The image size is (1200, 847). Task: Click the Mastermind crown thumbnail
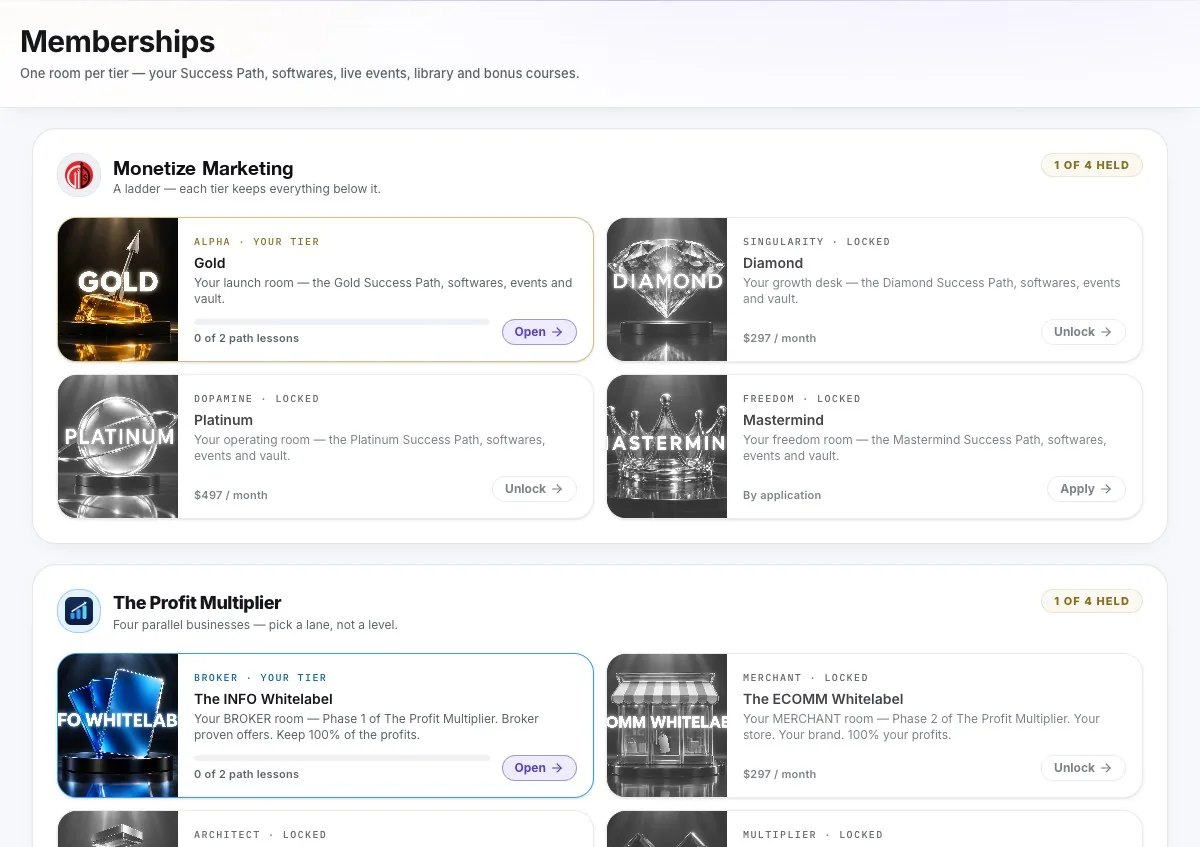[x=667, y=447]
